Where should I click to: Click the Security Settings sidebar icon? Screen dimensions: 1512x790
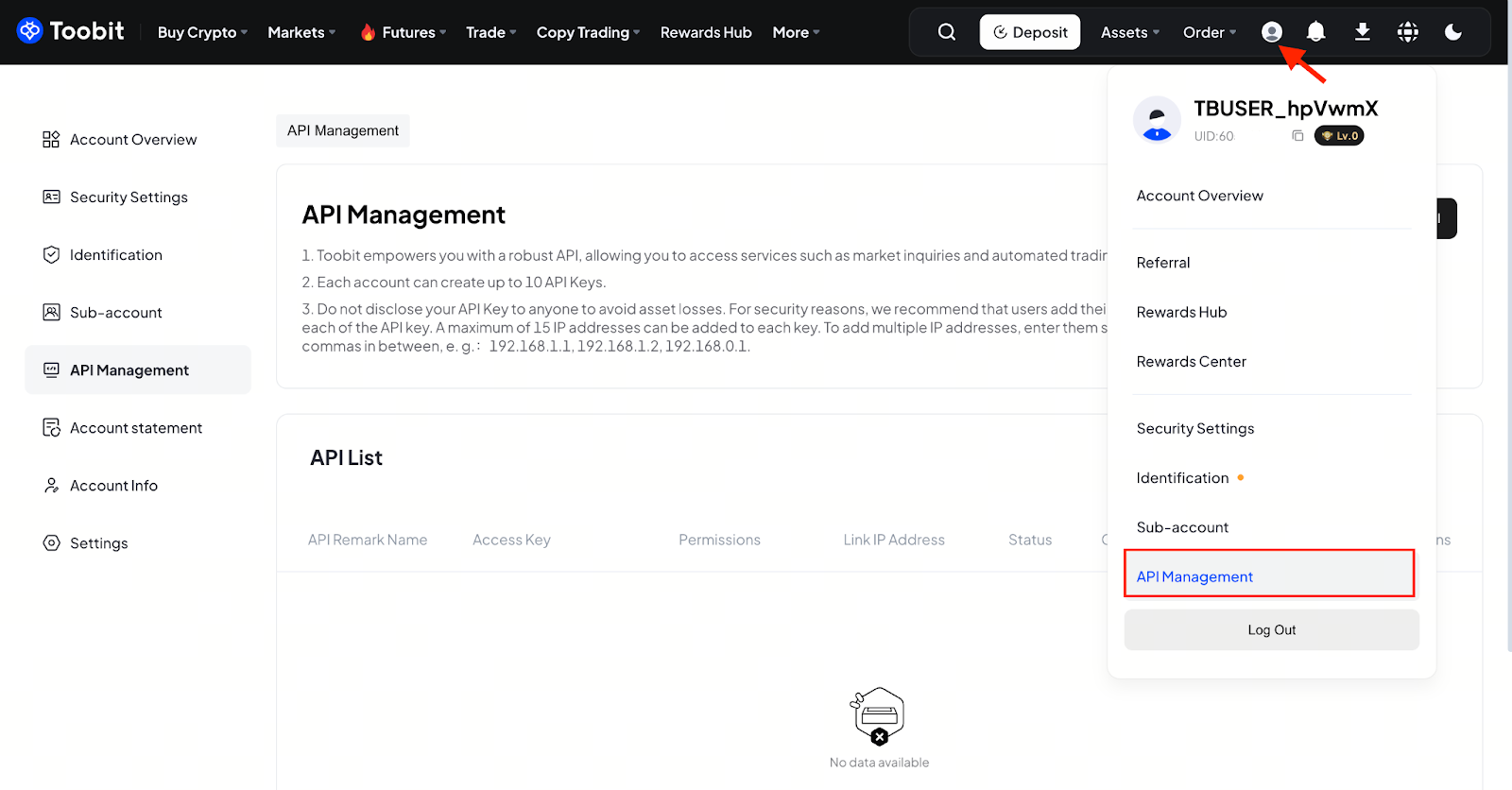(x=51, y=197)
